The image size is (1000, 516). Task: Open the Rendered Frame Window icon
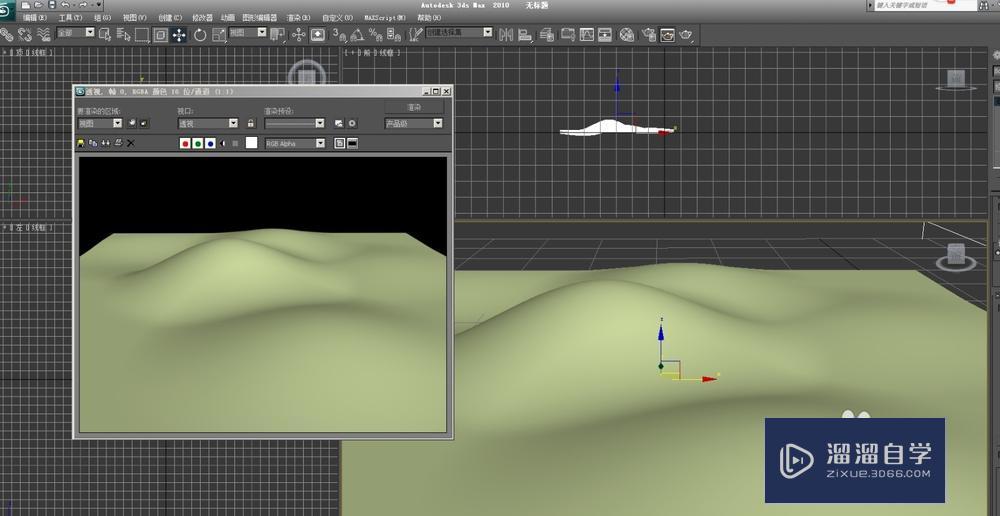click(x=667, y=34)
